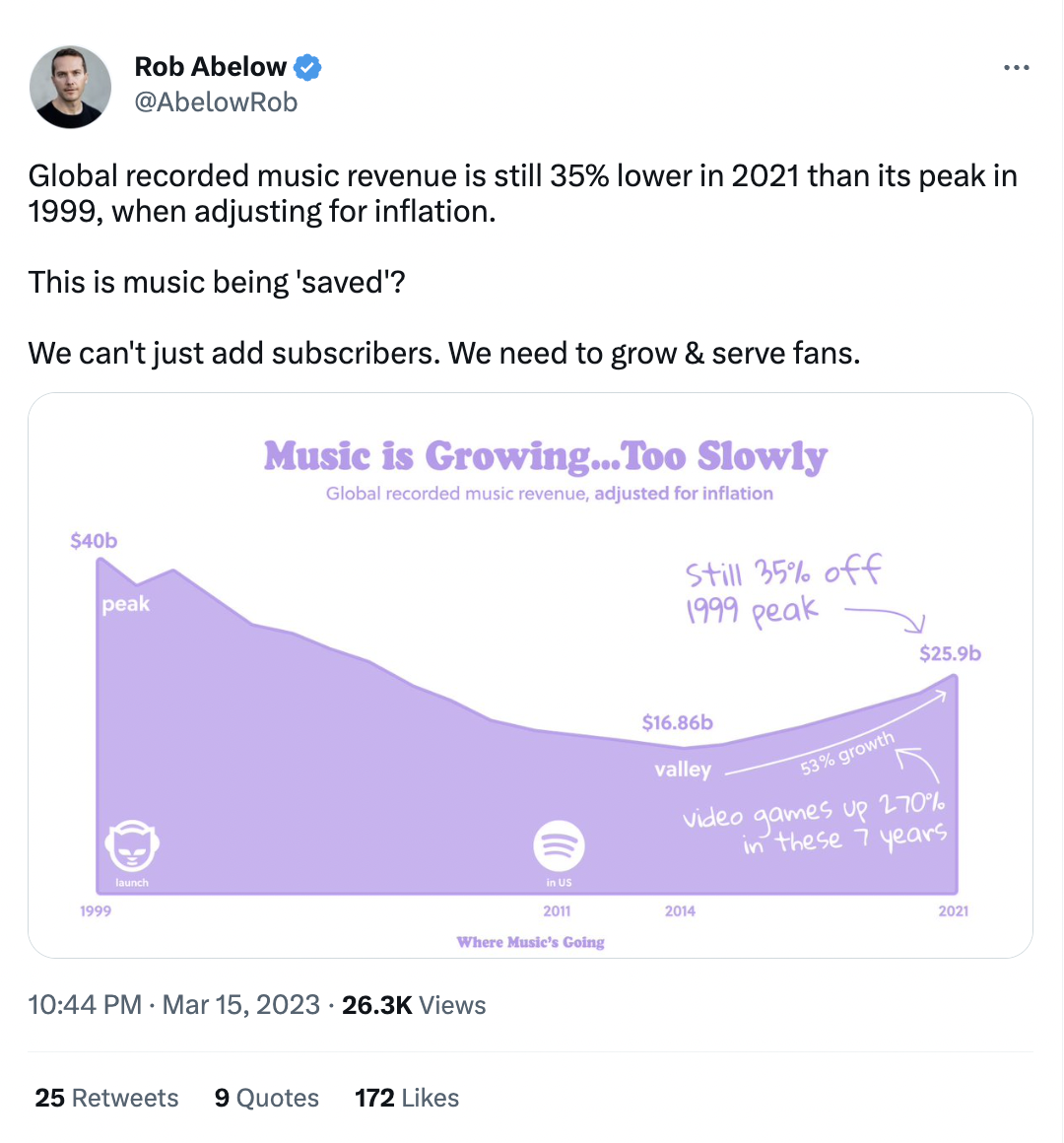This screenshot has height=1143, width=1064.
Task: View the 172 Likes
Action: tap(406, 1098)
